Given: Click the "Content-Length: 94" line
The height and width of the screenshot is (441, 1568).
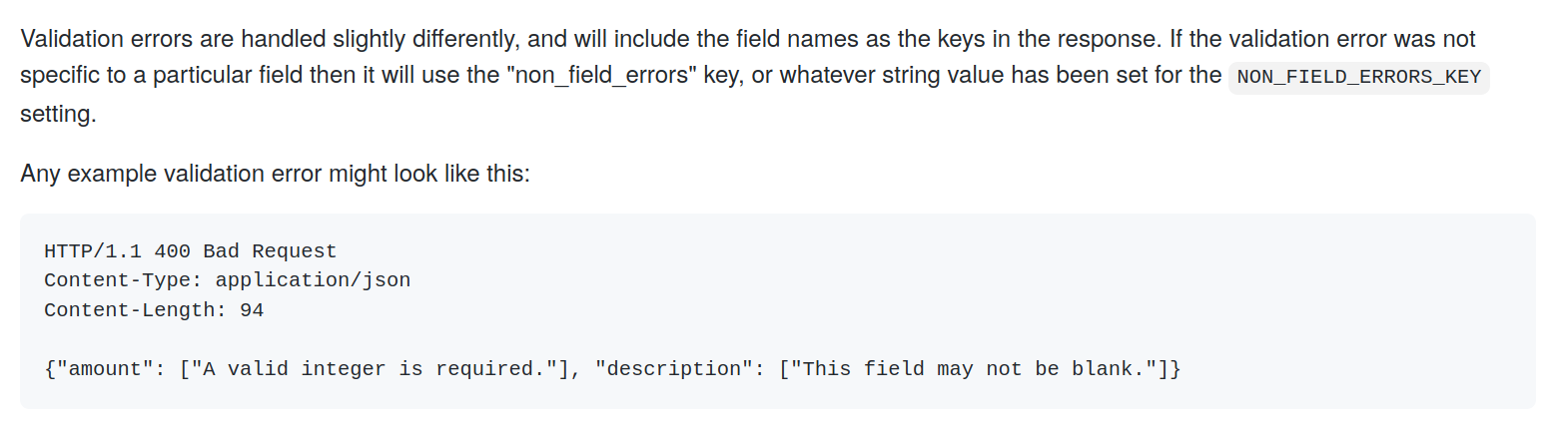Looking at the screenshot, I should 154,310.
